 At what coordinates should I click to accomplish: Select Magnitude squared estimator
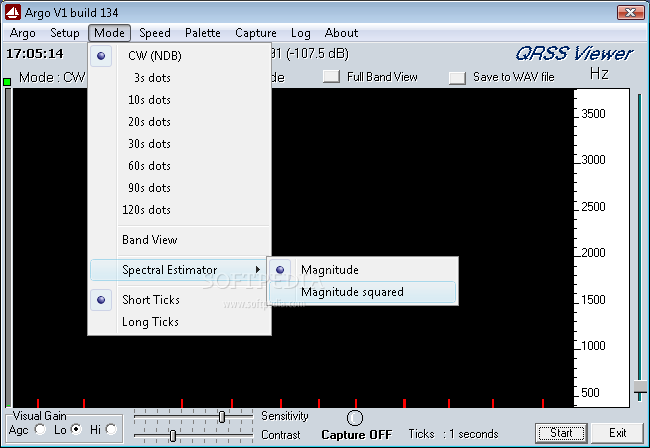pos(363,292)
